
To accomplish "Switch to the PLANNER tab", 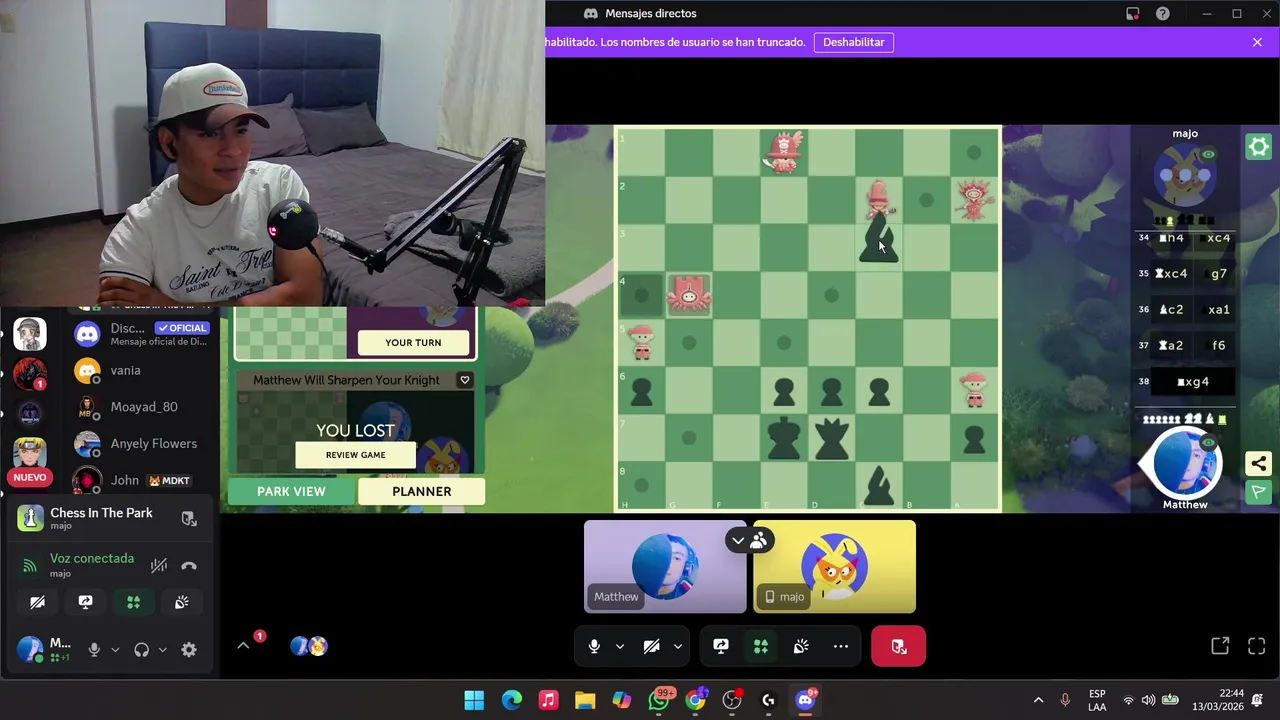I will 422,491.
